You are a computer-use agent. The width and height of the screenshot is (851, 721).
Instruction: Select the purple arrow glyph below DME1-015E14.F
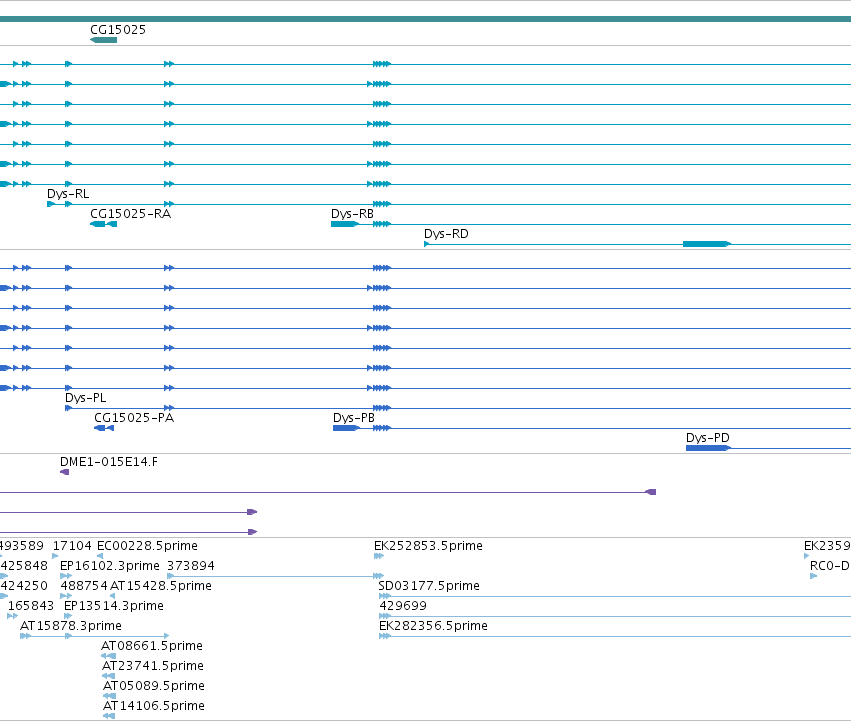coord(65,472)
